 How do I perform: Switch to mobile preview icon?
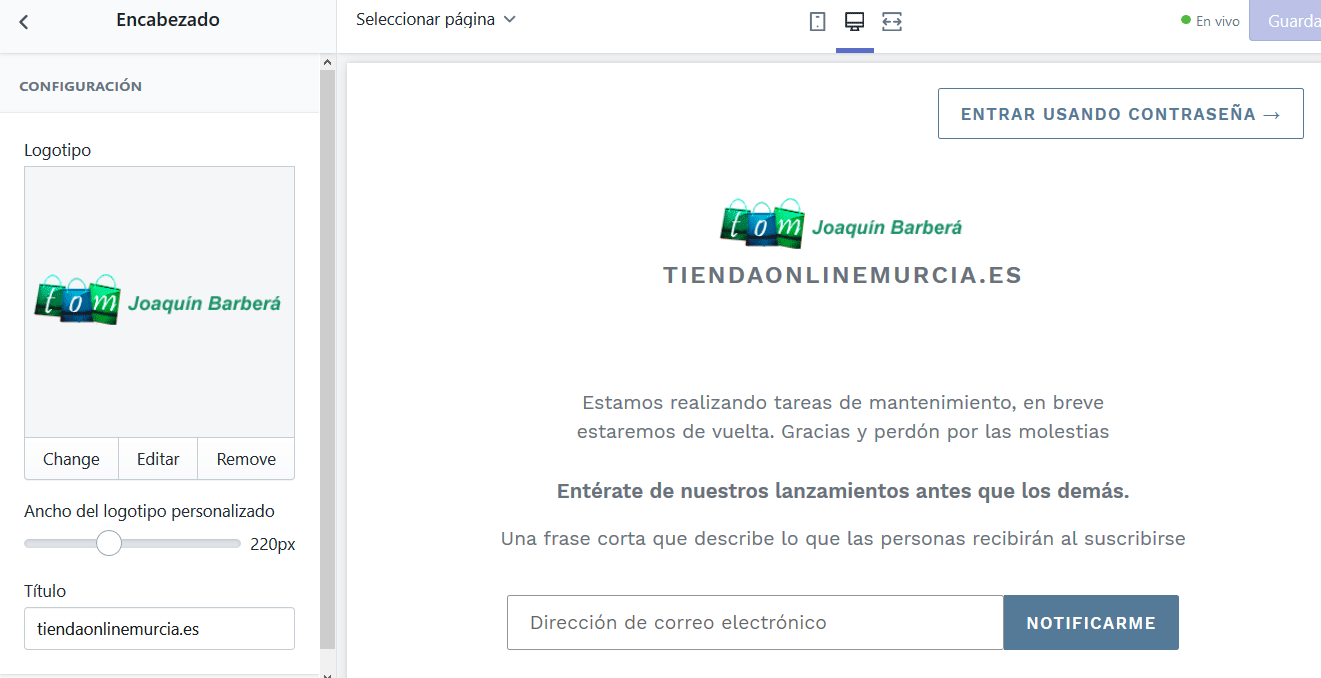(817, 21)
